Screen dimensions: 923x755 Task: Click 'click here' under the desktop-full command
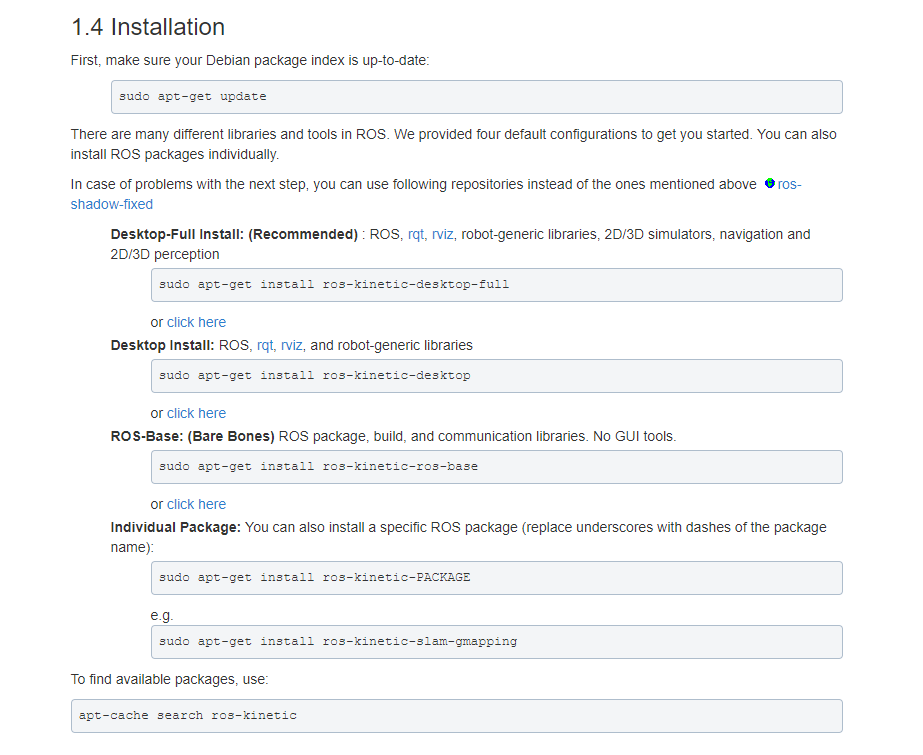tap(197, 322)
